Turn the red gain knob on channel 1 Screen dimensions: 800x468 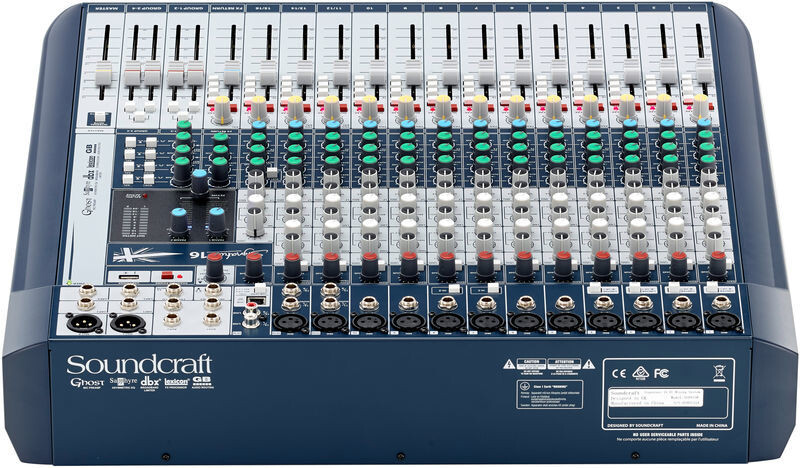(x=718, y=264)
